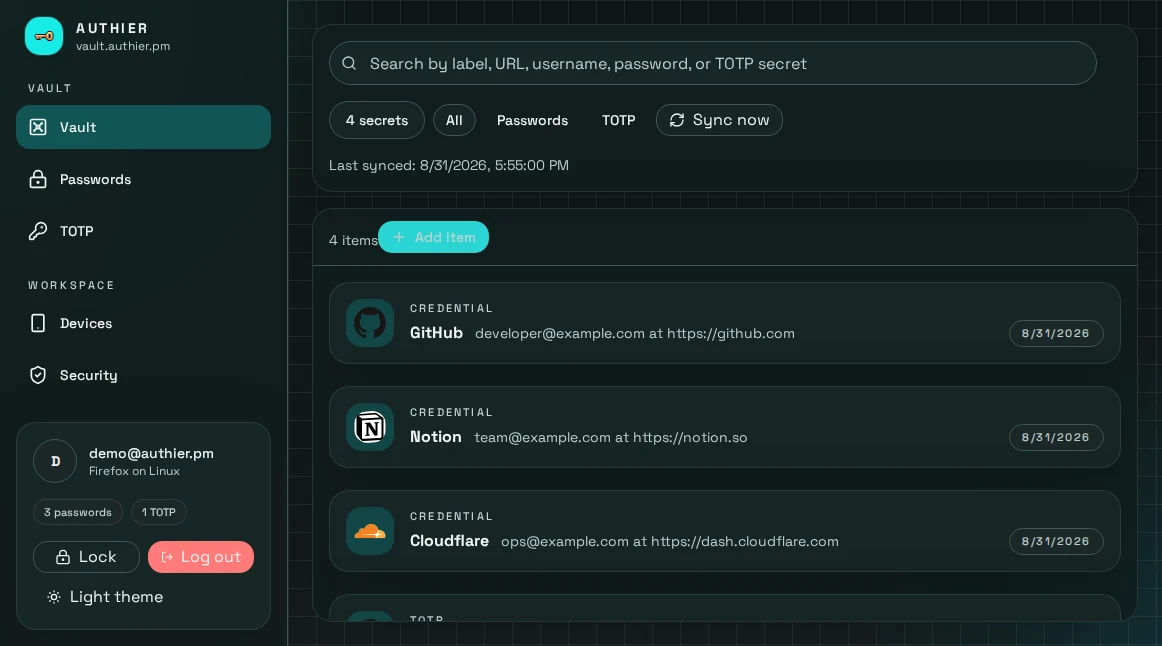Log out of the account

[x=201, y=557]
